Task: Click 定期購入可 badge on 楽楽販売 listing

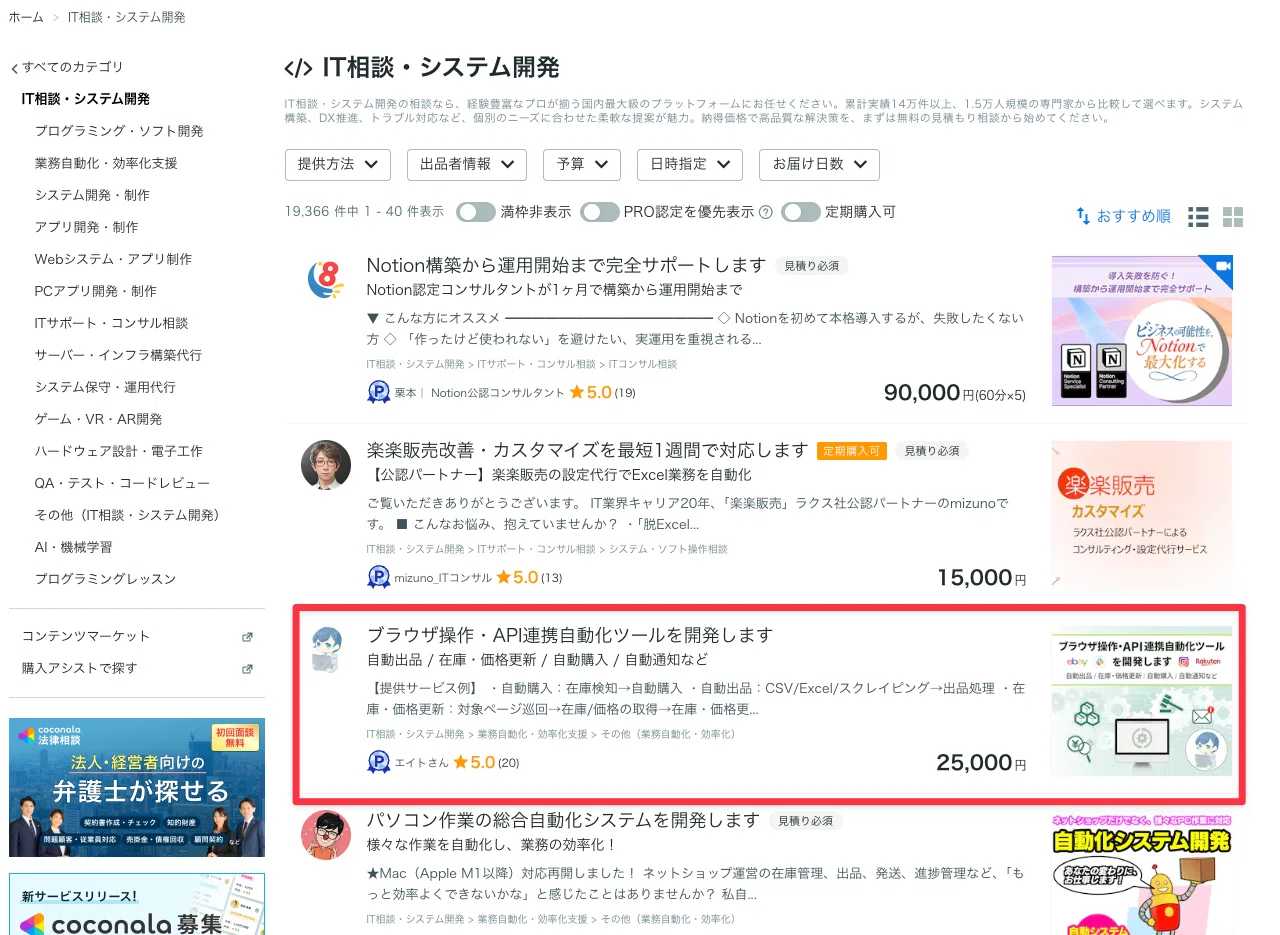Action: coord(852,451)
